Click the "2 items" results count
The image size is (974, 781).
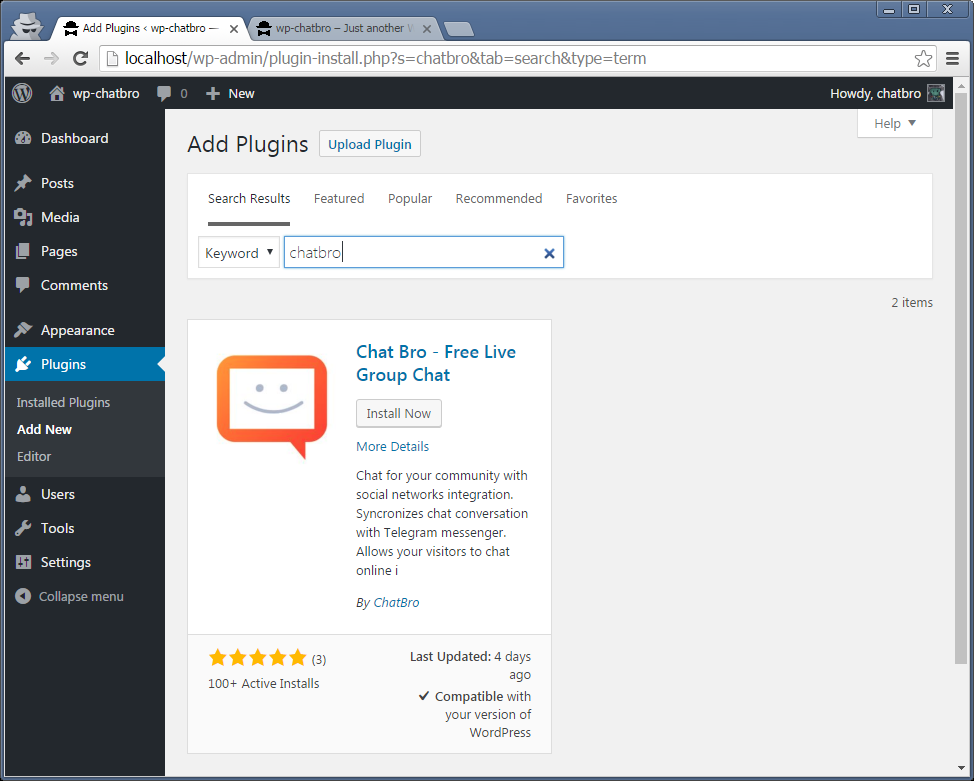(x=912, y=303)
